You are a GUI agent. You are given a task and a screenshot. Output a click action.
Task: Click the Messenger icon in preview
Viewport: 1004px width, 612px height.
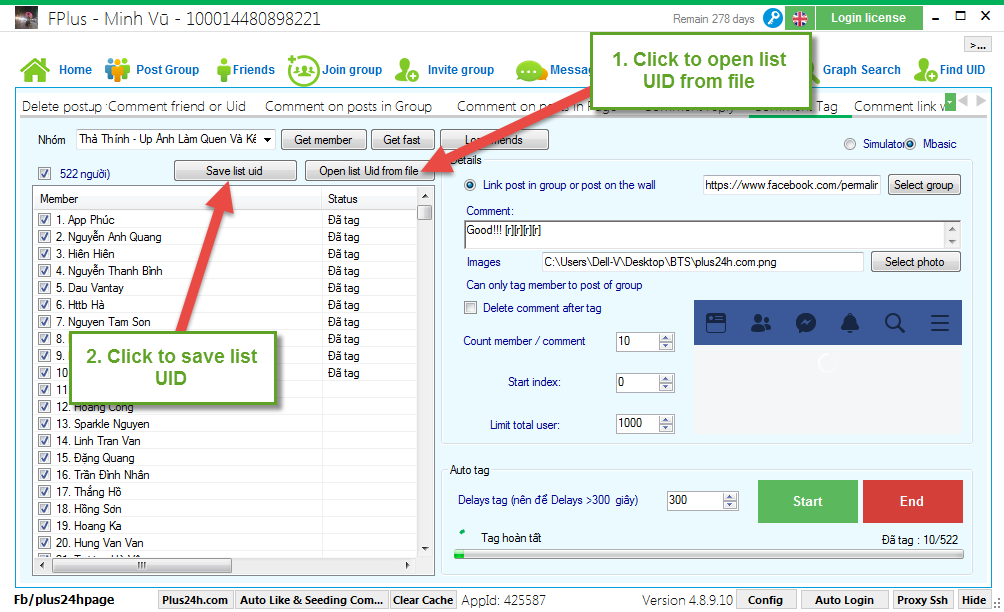click(x=806, y=323)
